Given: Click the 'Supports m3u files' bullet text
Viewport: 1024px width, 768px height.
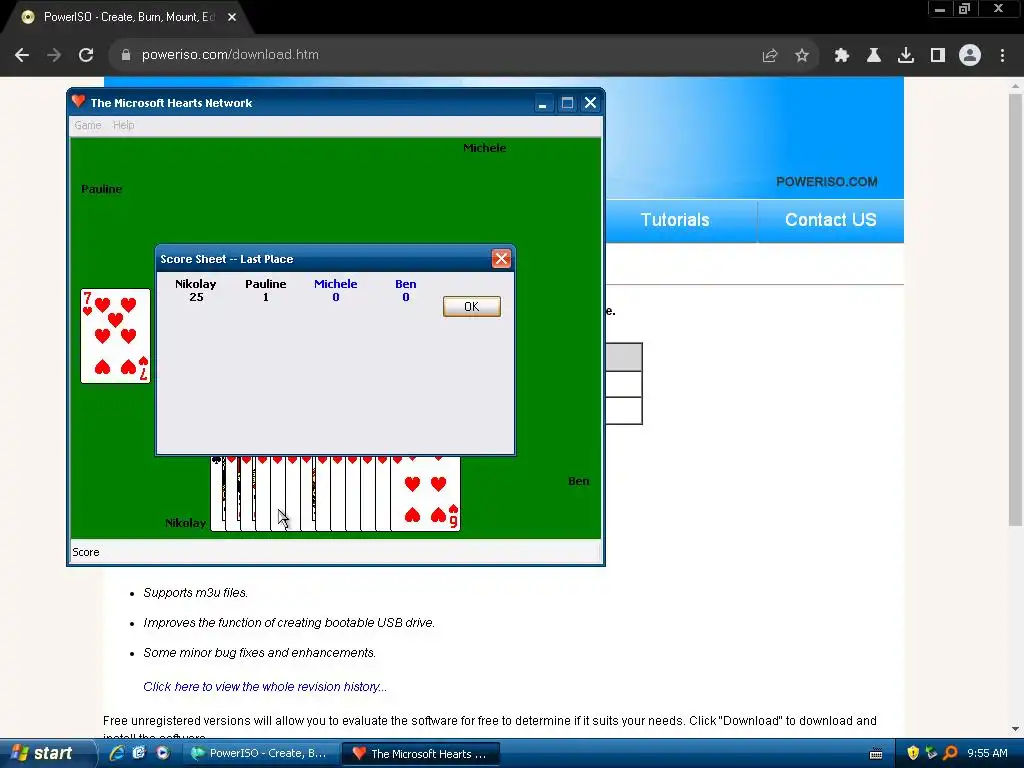Looking at the screenshot, I should tap(195, 593).
